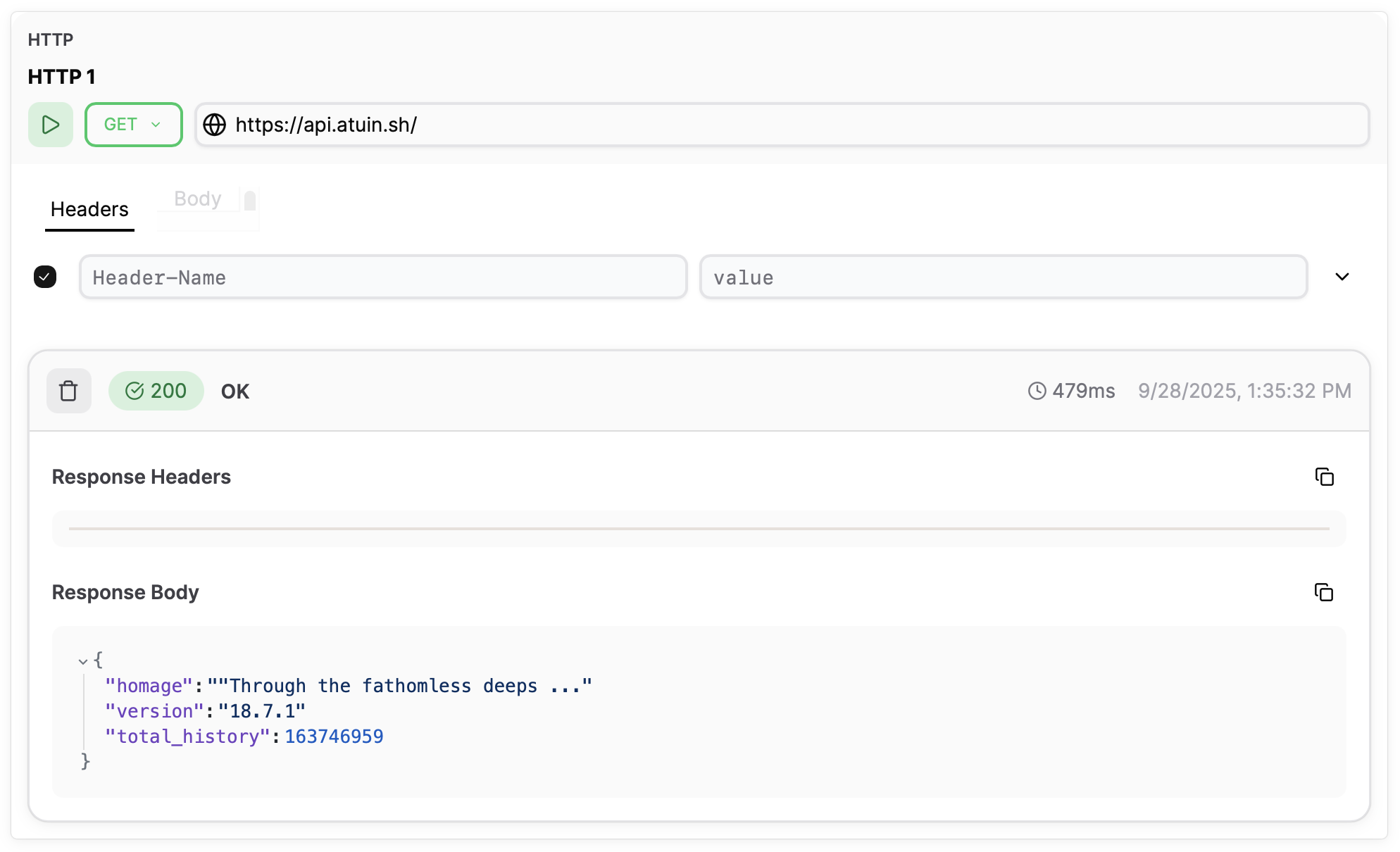Delete the response using the trash icon
The width and height of the screenshot is (1400, 852).
[68, 390]
